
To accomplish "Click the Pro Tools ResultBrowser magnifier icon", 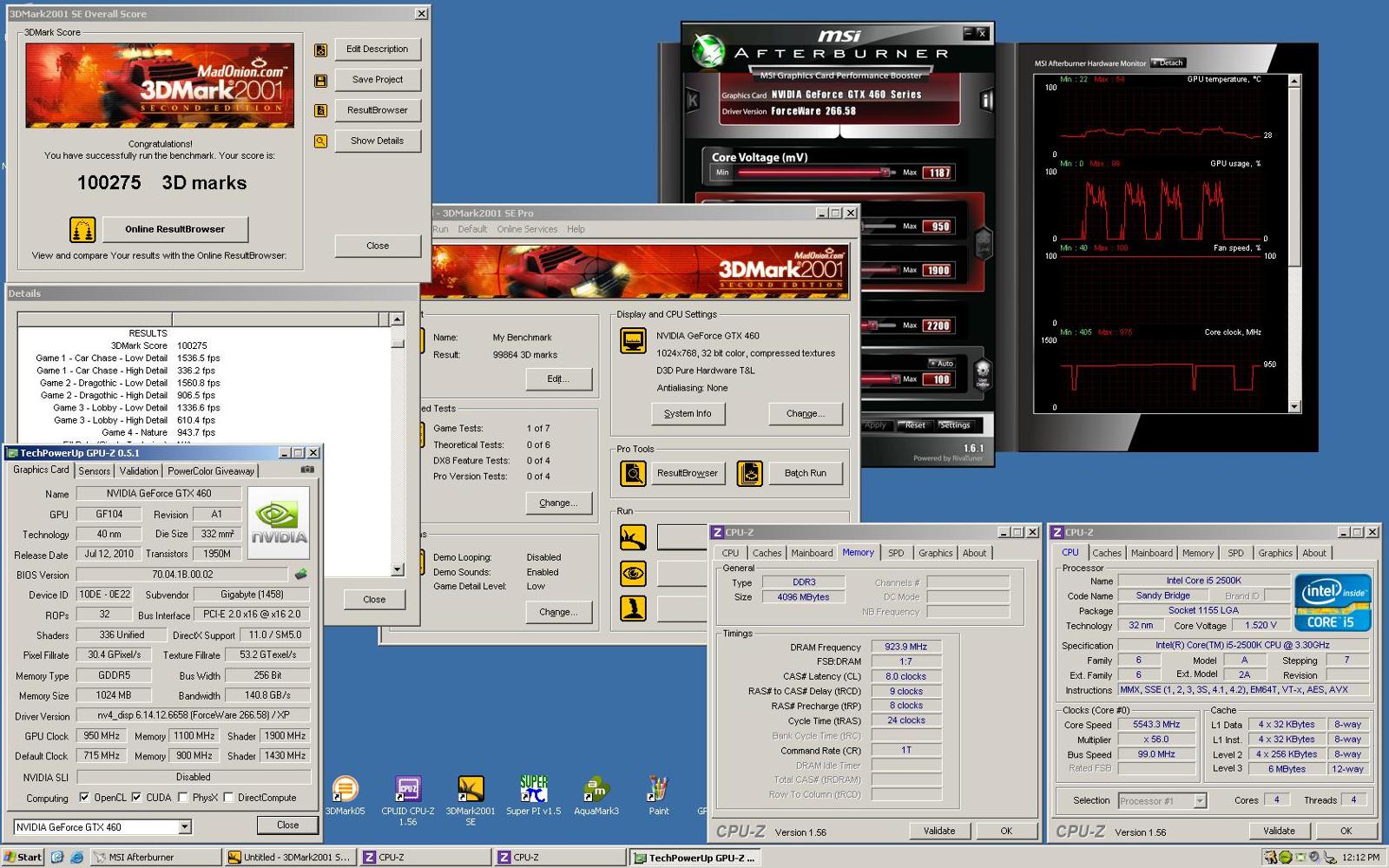I will click(633, 473).
